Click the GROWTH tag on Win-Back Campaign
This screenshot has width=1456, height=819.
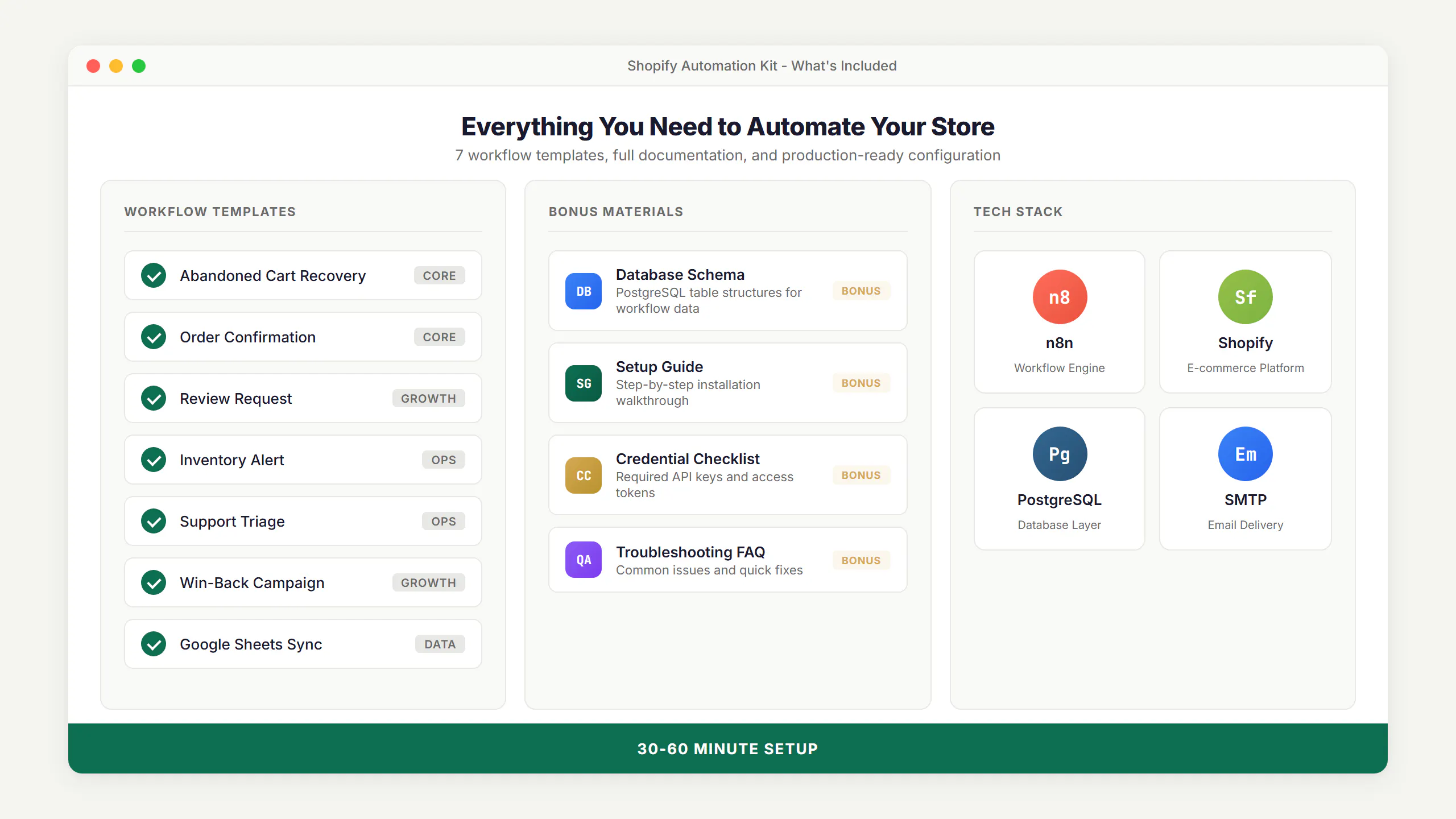point(429,583)
